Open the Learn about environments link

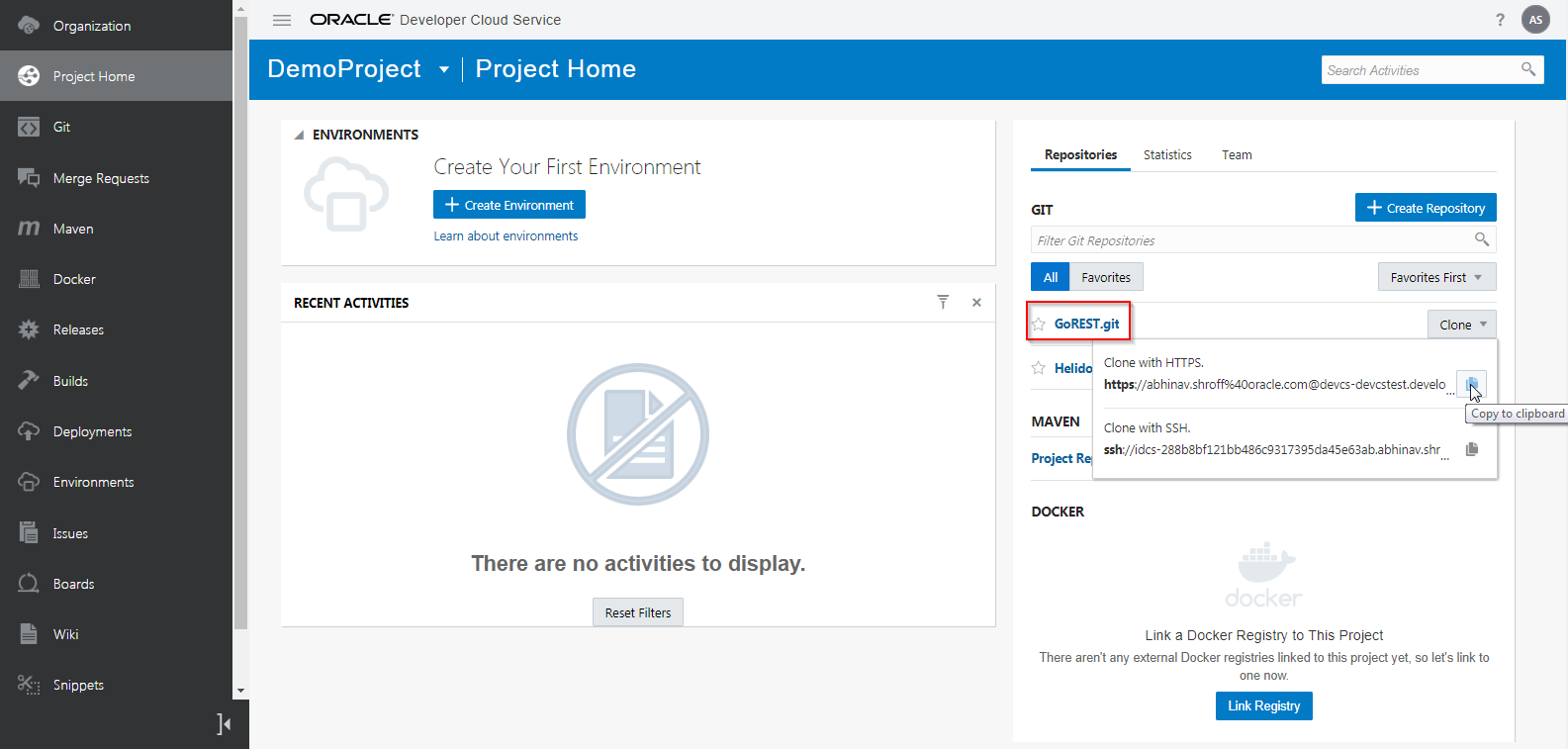pyautogui.click(x=506, y=236)
